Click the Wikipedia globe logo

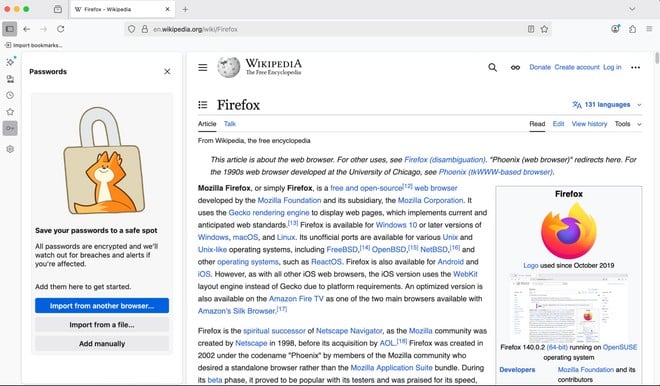pyautogui.click(x=229, y=67)
